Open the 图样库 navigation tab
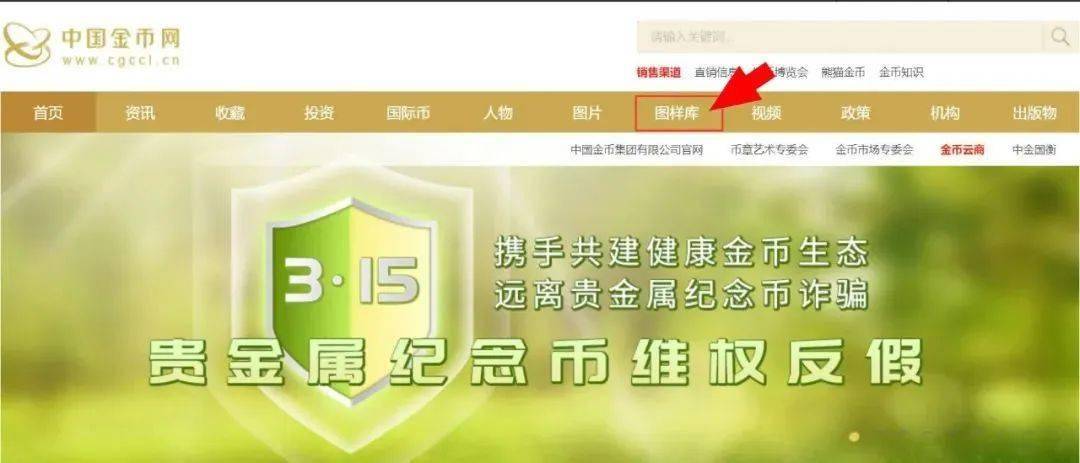The height and width of the screenshot is (463, 1080). pyautogui.click(x=677, y=113)
